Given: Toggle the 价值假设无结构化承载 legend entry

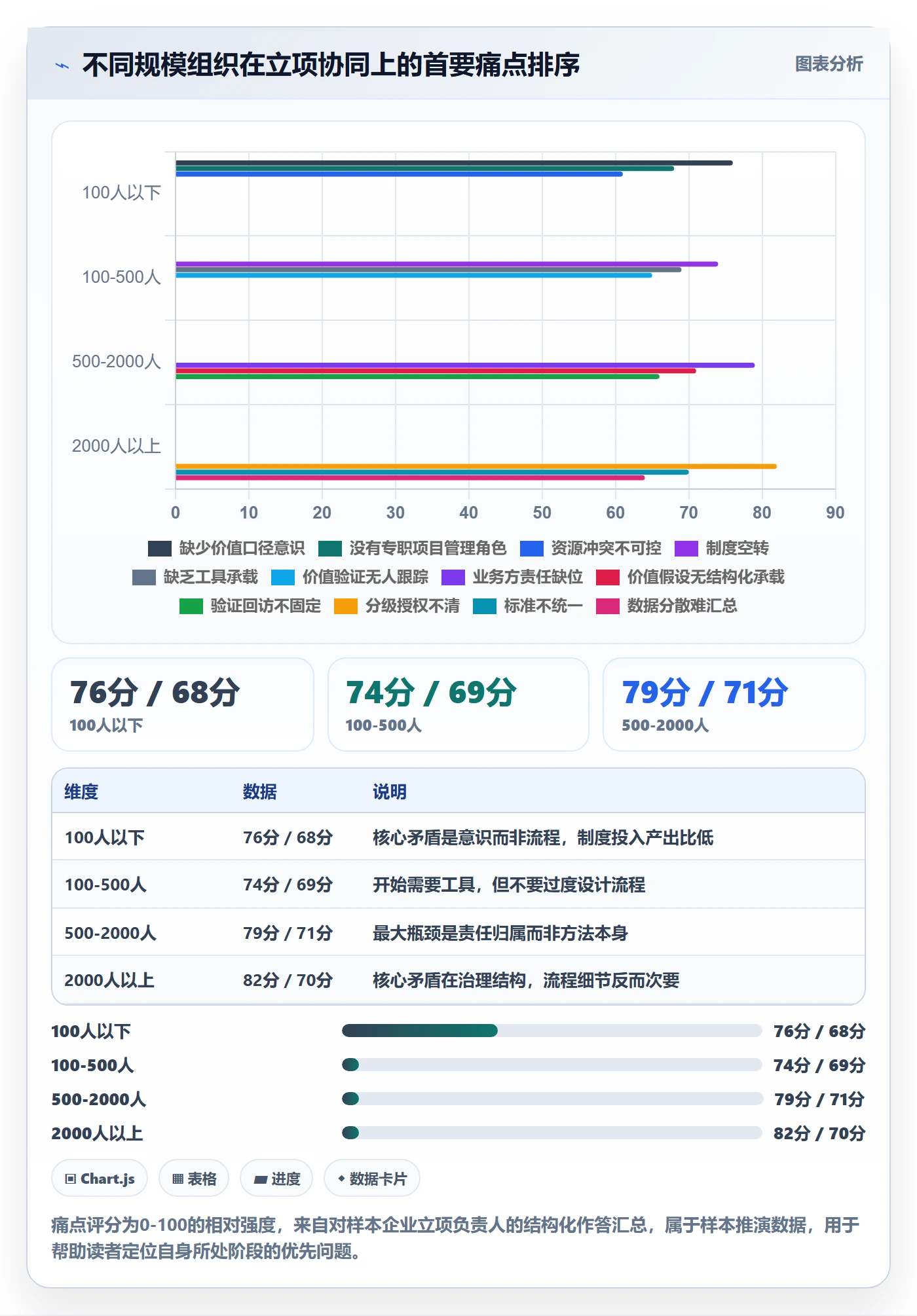Looking at the screenshot, I should point(690,577).
